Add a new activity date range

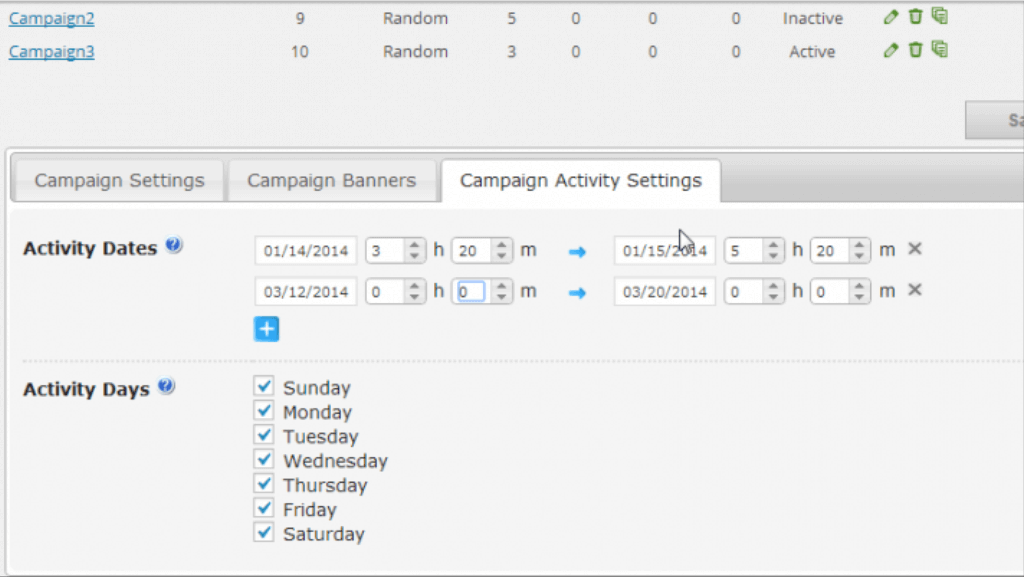(266, 330)
